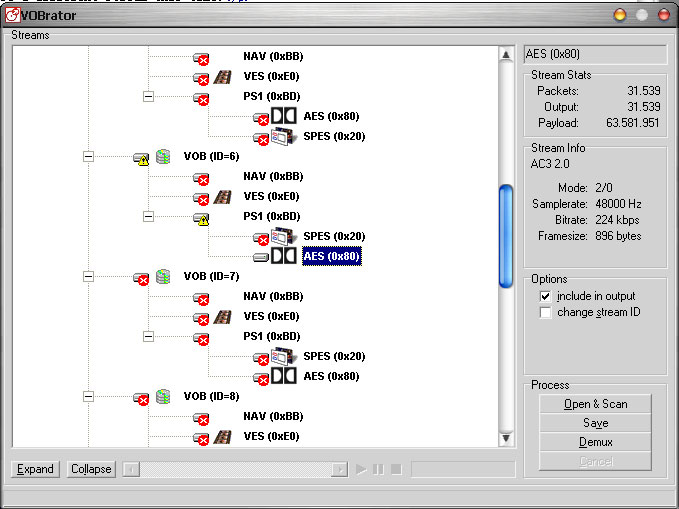679x509 pixels.
Task: Uncheck the include in output checkbox
Action: (545, 296)
